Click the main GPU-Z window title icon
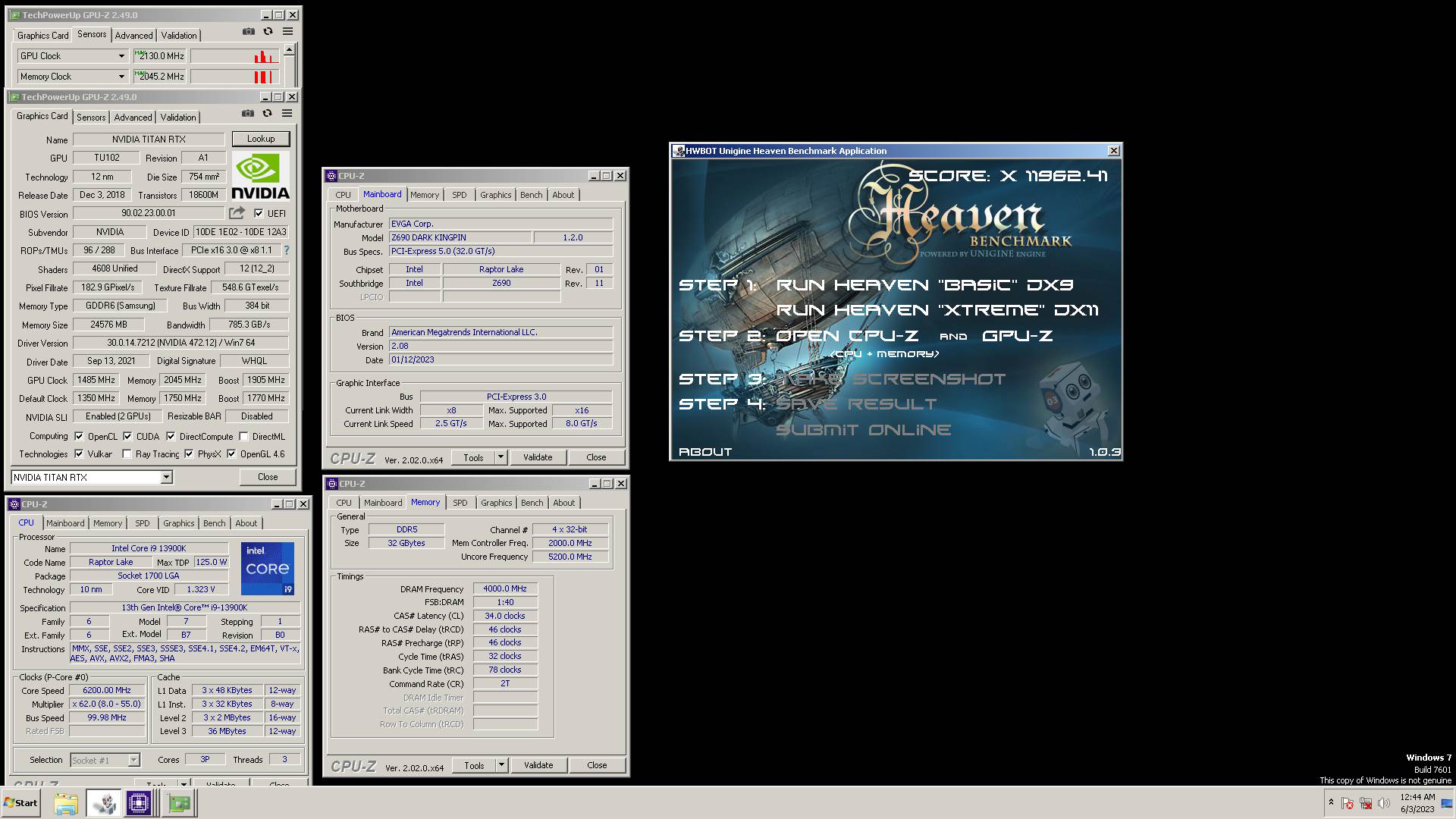The image size is (1456, 819). [x=14, y=97]
